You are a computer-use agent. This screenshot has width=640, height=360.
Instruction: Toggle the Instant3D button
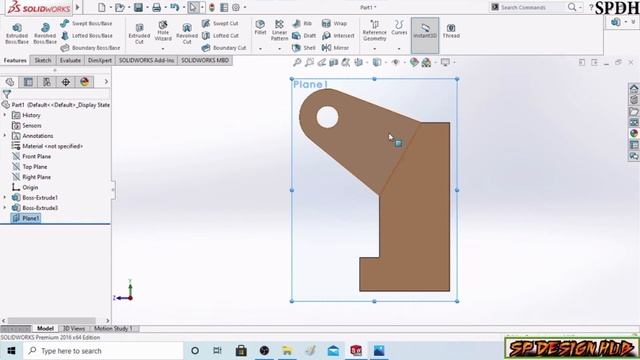[425, 35]
